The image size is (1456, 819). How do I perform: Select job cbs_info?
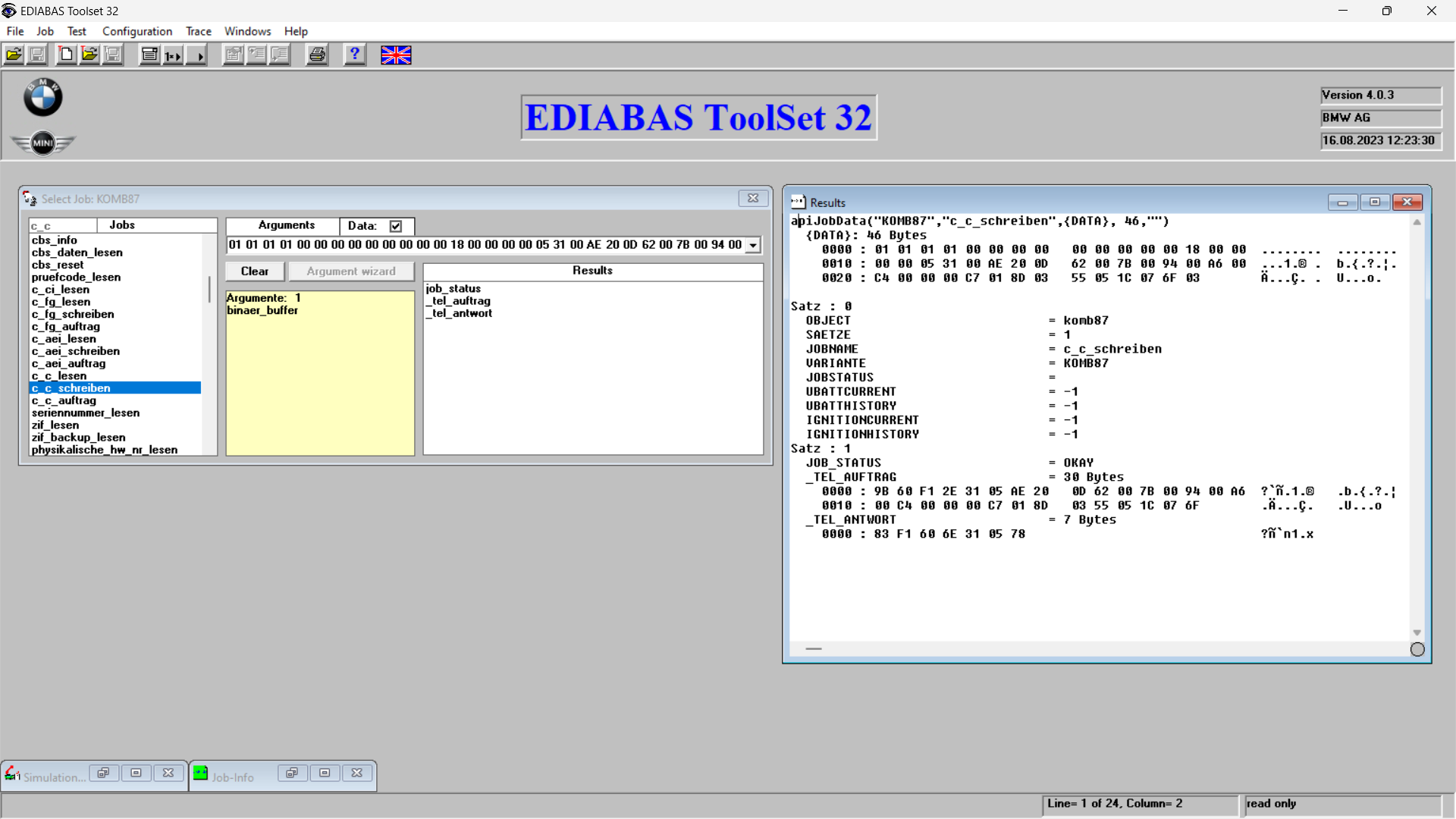point(55,240)
